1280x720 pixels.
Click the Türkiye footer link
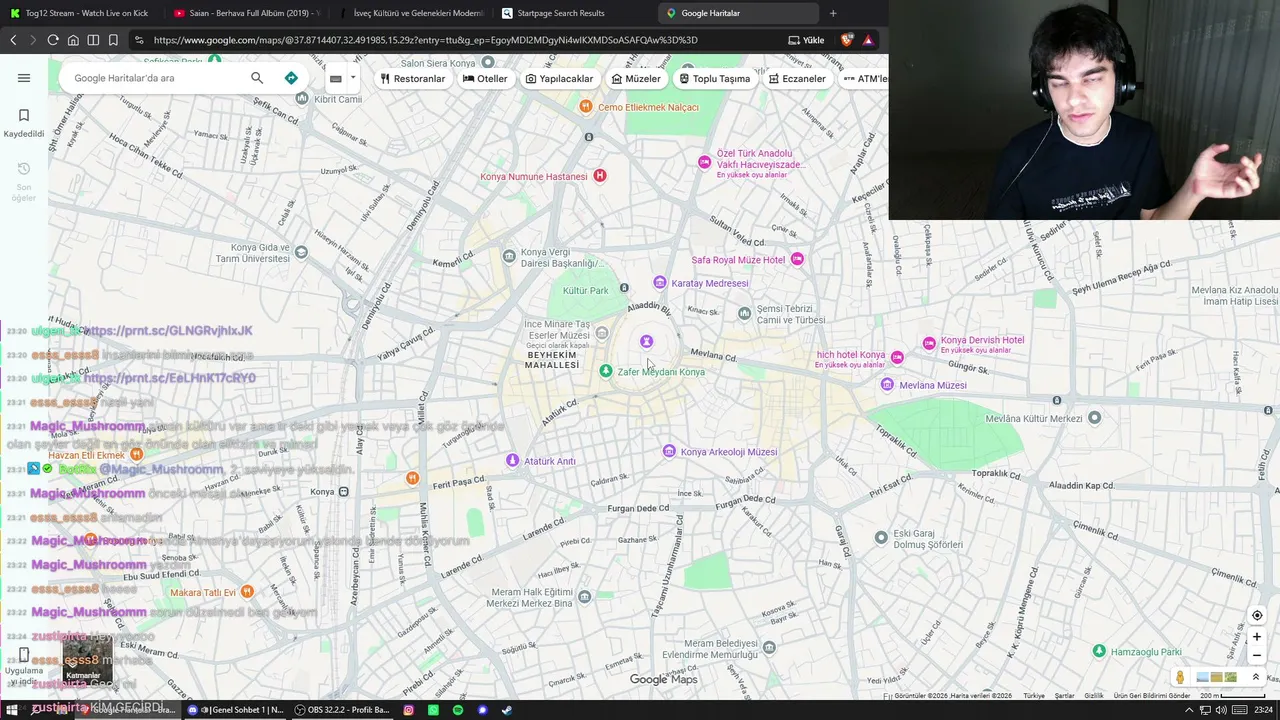click(1034, 696)
